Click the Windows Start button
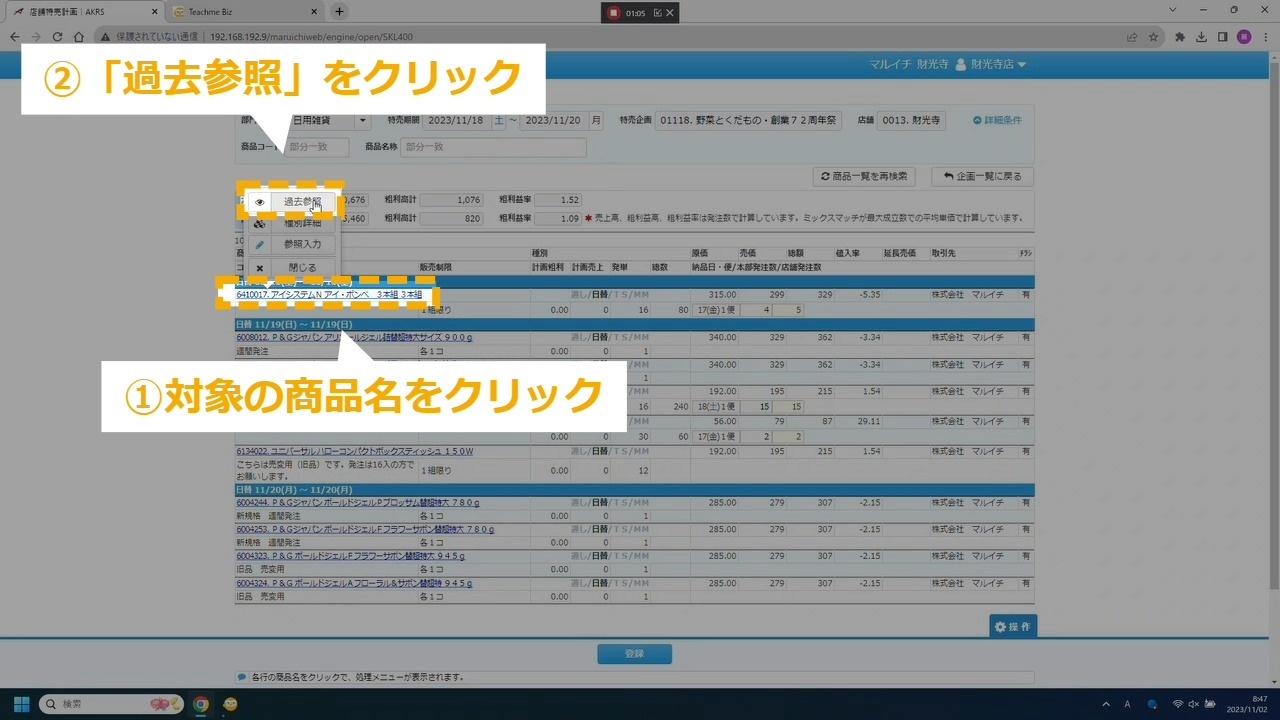 [21, 704]
